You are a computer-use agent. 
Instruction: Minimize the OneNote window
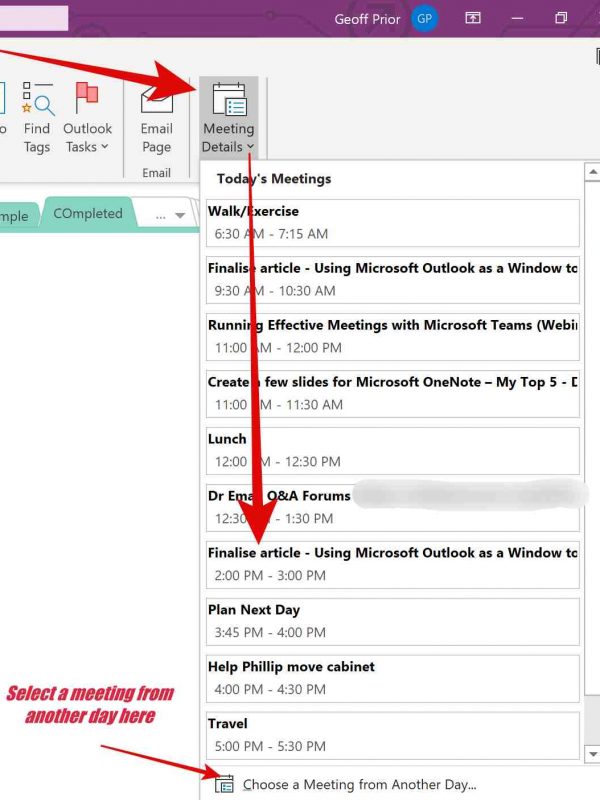517,18
